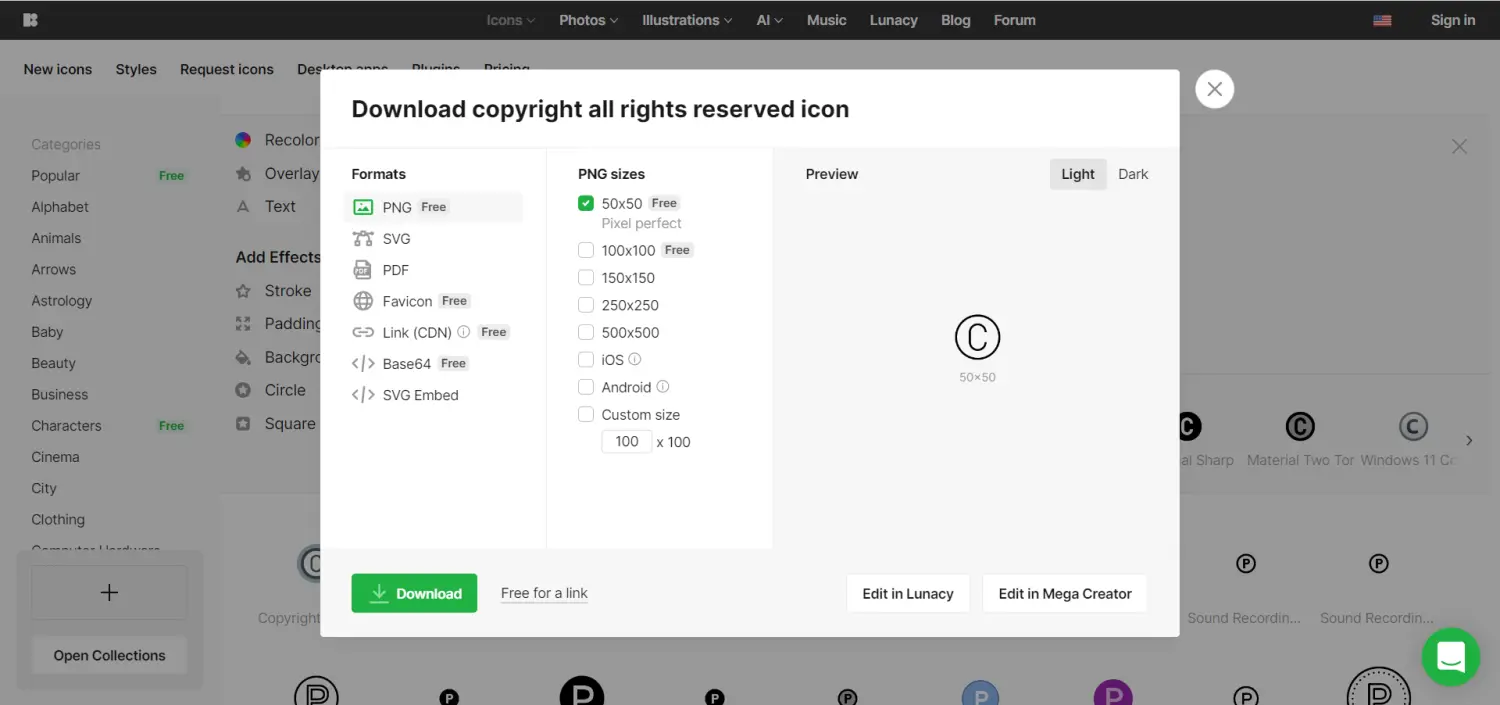Expand the Photos dropdown menu
Screen dimensions: 1500x705
[x=588, y=20]
